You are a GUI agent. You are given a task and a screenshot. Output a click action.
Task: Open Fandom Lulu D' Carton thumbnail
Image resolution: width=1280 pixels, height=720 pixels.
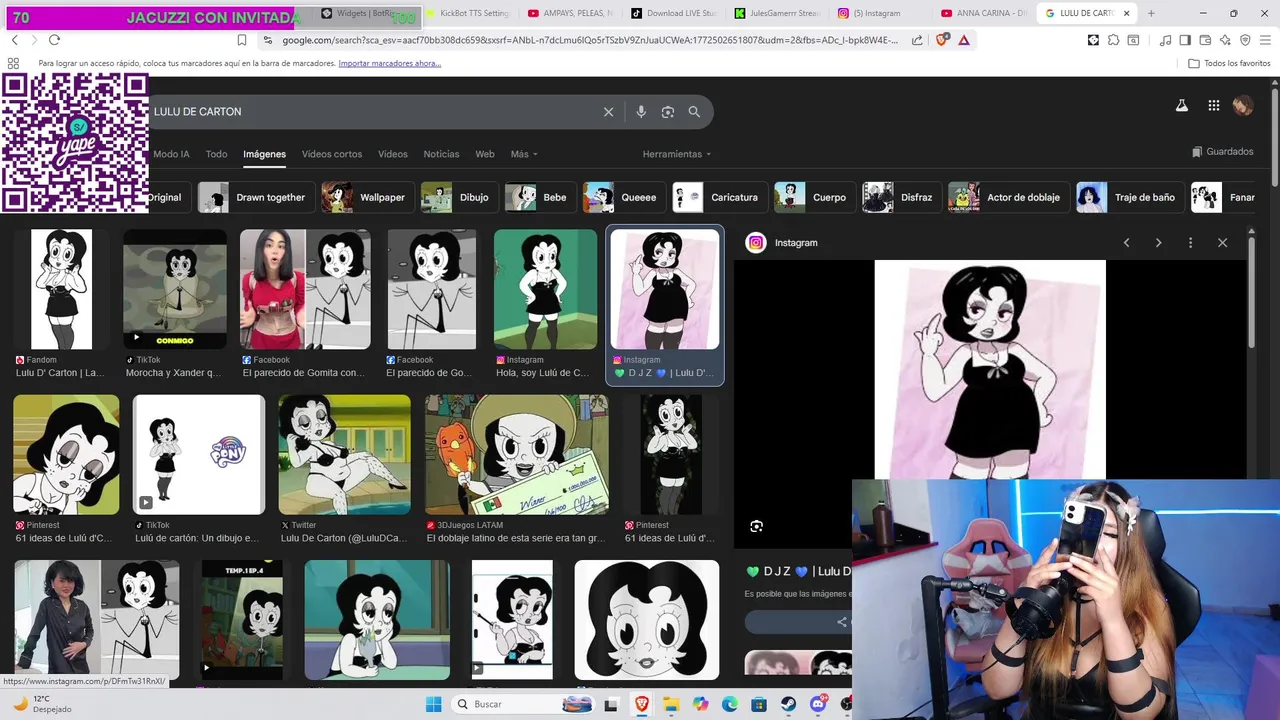point(61,289)
